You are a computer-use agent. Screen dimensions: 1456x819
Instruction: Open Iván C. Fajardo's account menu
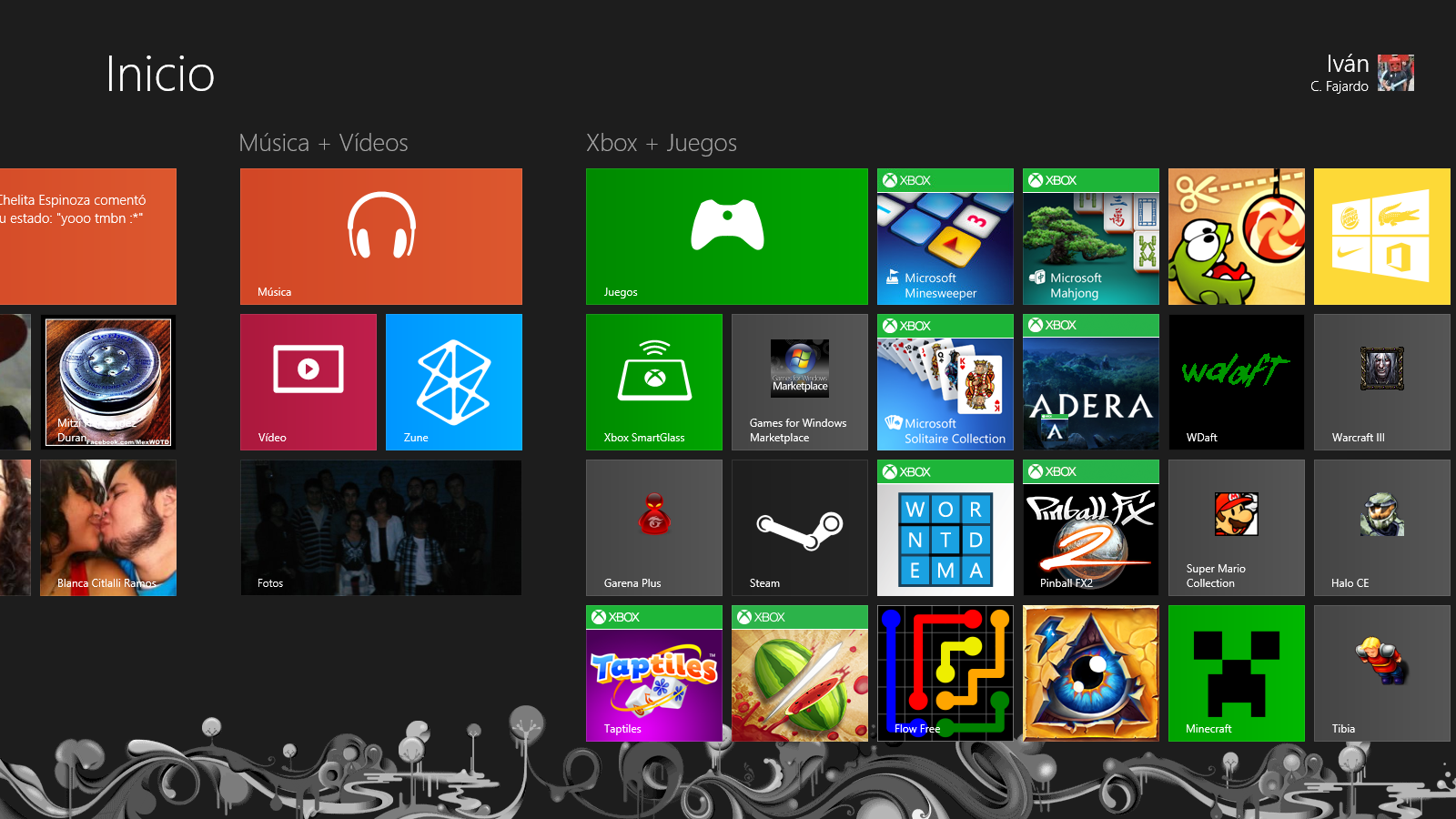click(1362, 73)
